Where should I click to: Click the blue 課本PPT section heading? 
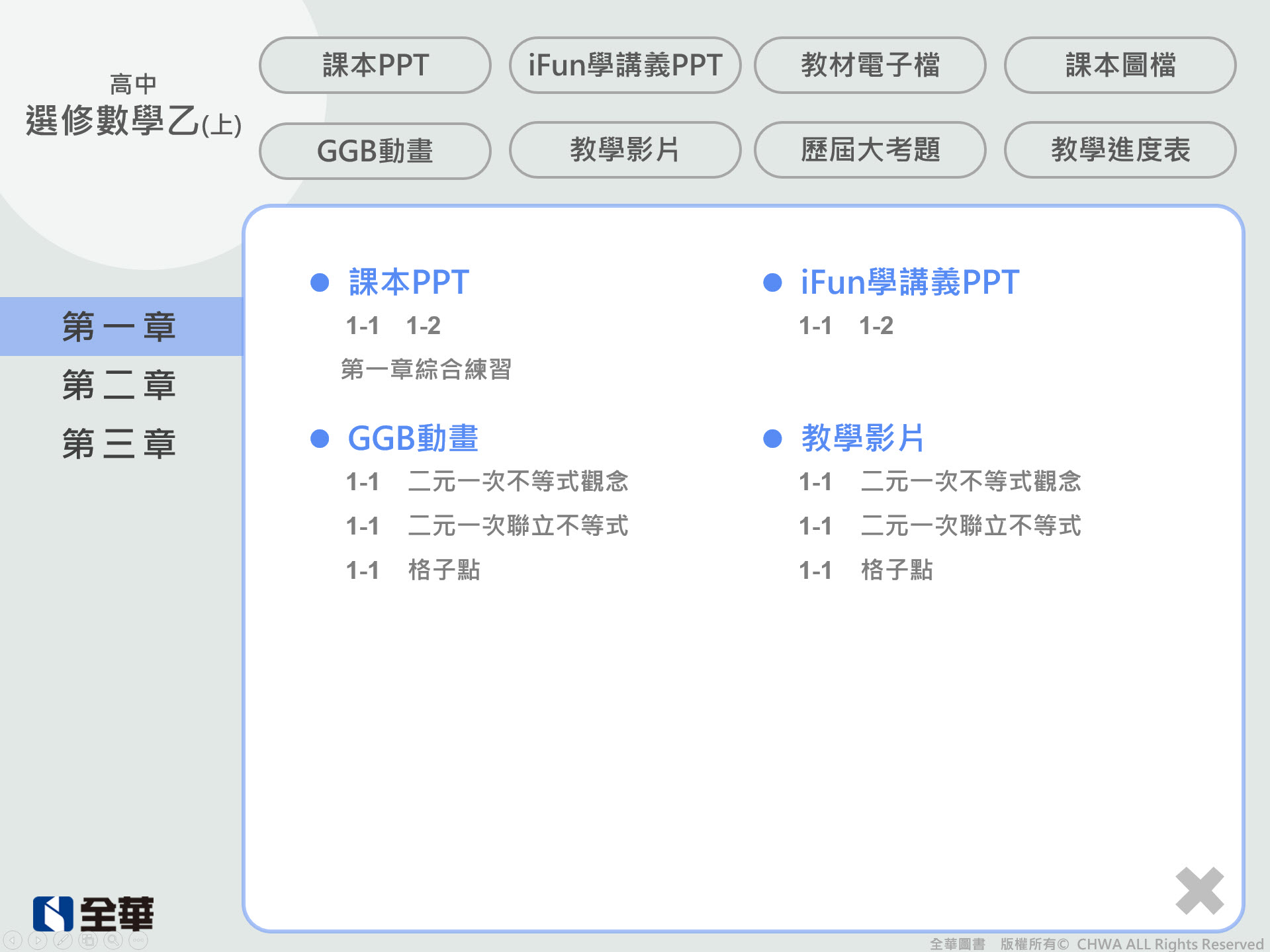click(409, 282)
